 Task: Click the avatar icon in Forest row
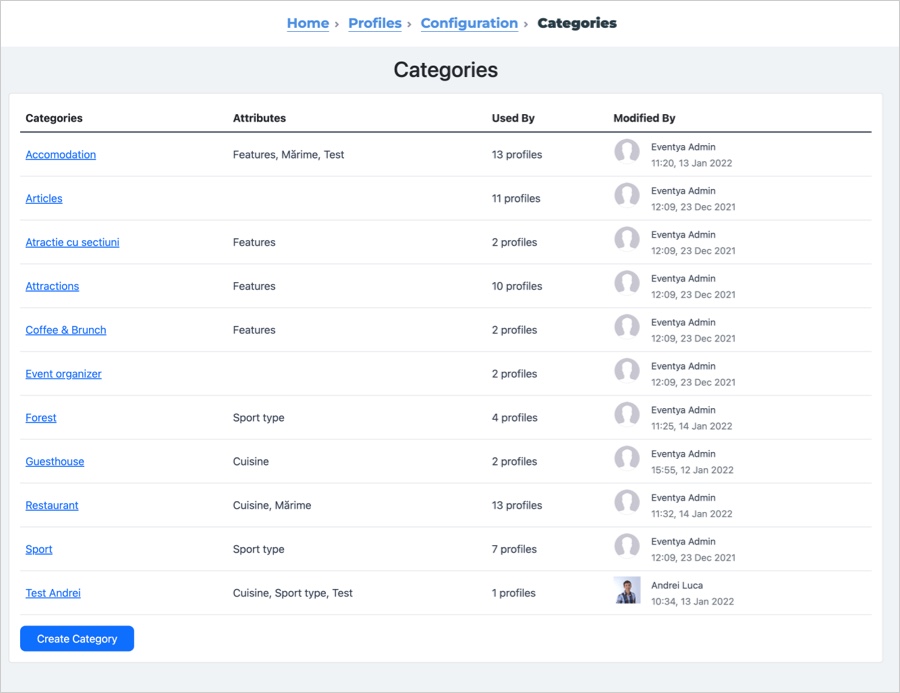[627, 415]
